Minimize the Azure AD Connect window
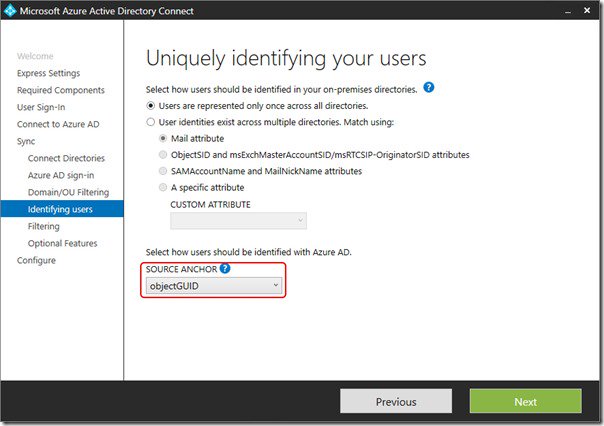Screen dimensions: 604x426 pyautogui.click(x=568, y=11)
